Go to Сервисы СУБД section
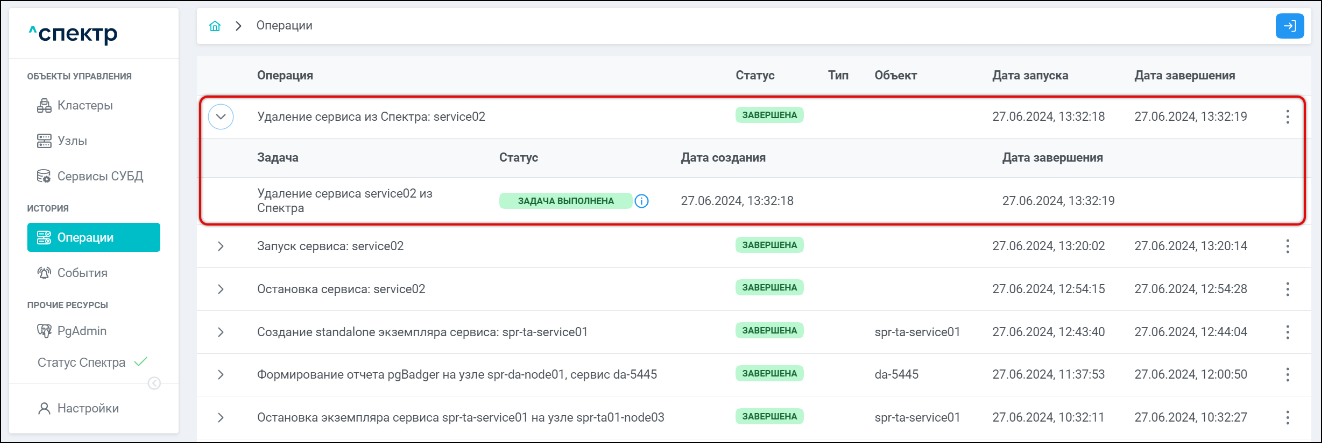The width and height of the screenshot is (1323, 444). click(100, 176)
